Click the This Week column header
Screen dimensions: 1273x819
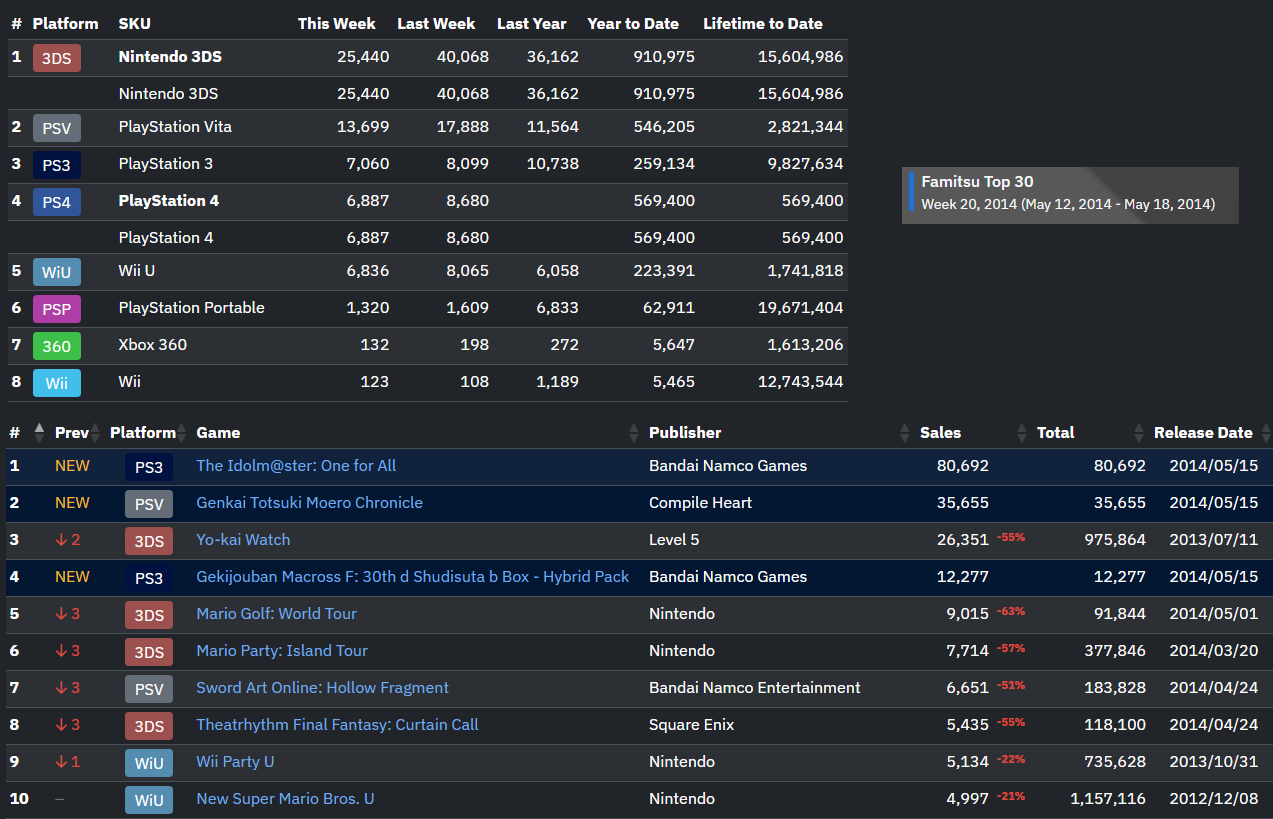pos(337,24)
